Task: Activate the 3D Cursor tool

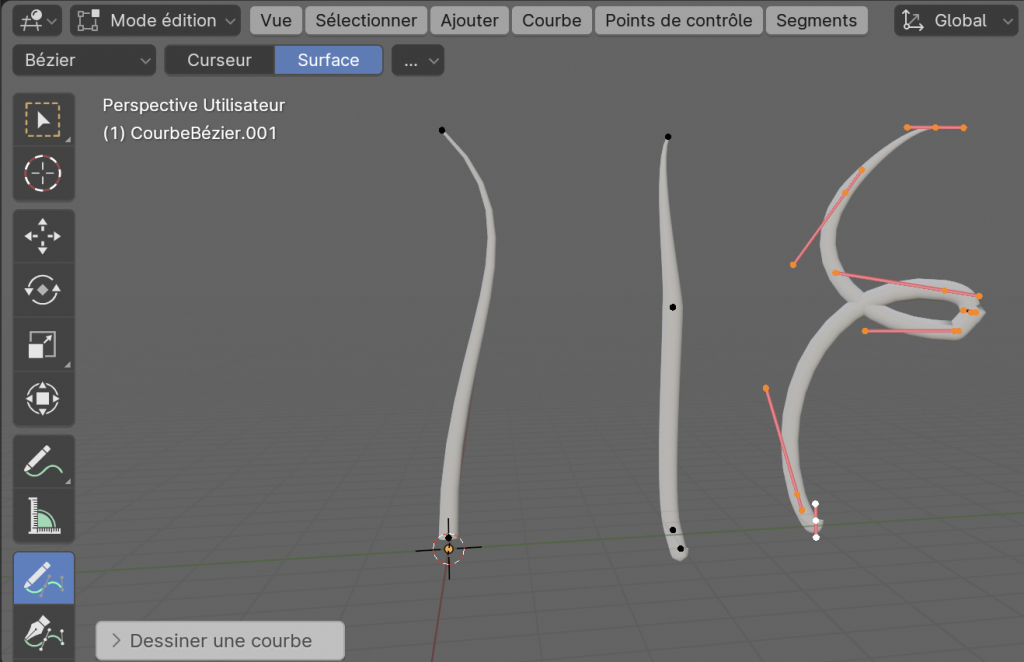Action: tap(43, 174)
